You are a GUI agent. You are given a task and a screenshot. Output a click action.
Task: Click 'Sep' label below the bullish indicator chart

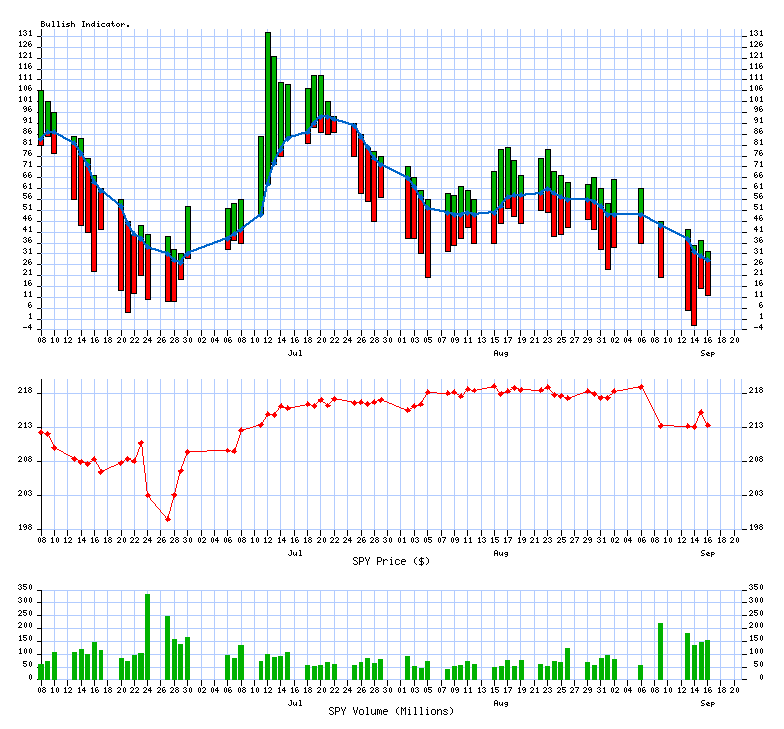point(708,353)
